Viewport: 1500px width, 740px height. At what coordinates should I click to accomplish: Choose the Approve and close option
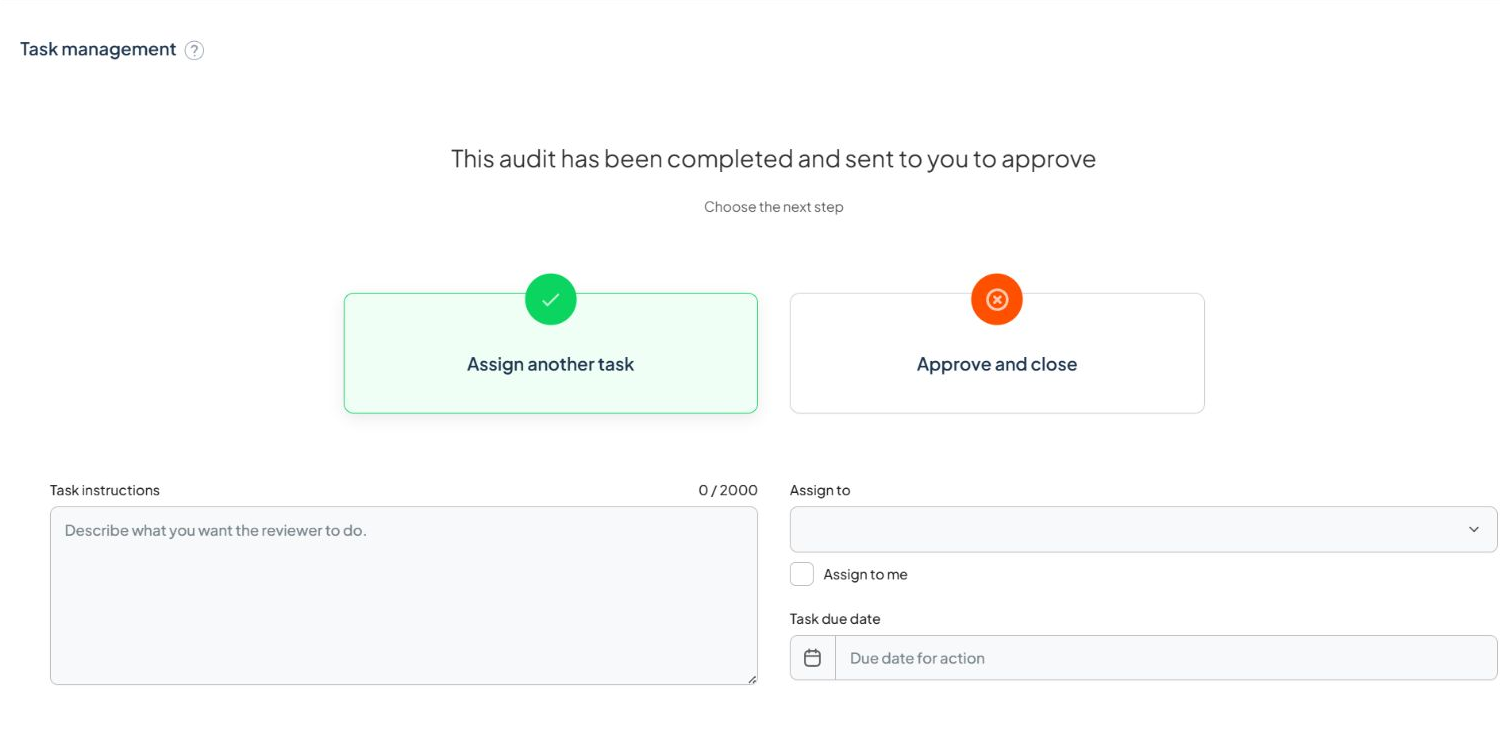997,353
